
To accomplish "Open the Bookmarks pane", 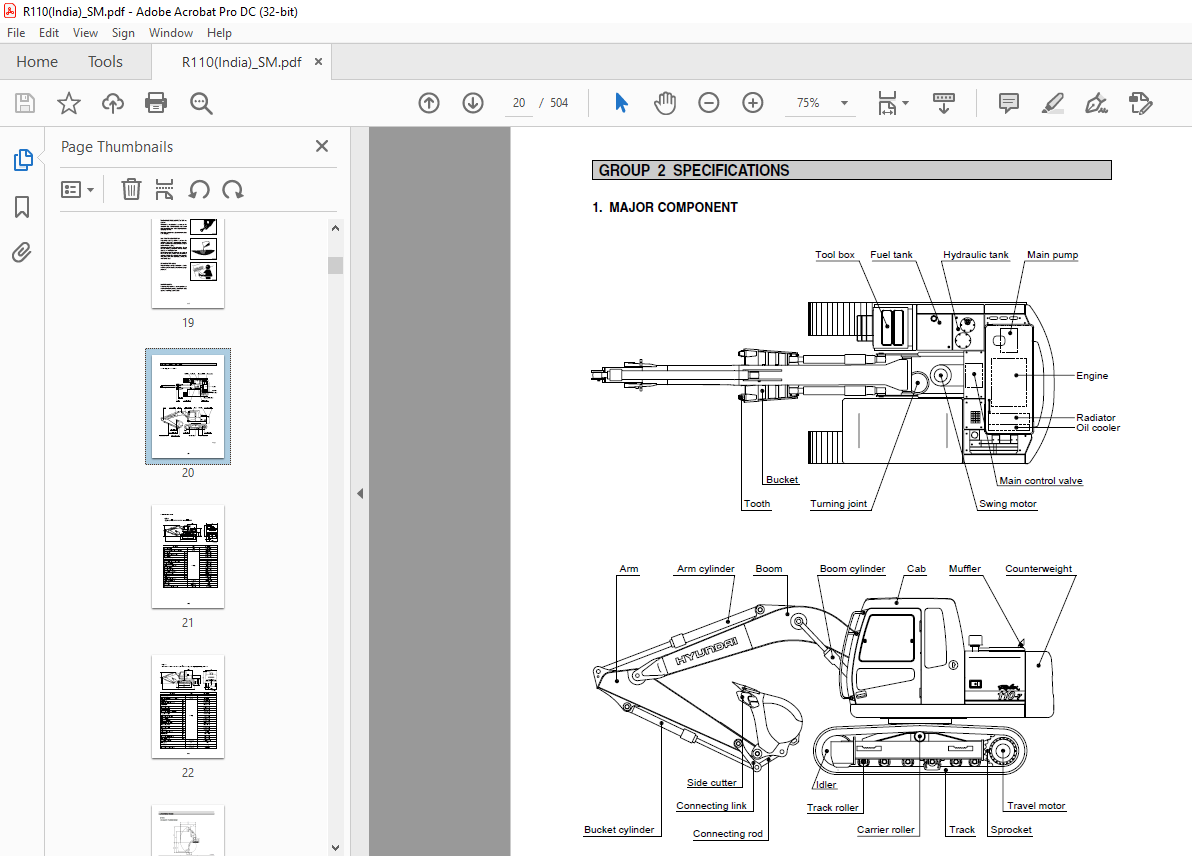I will [x=22, y=207].
